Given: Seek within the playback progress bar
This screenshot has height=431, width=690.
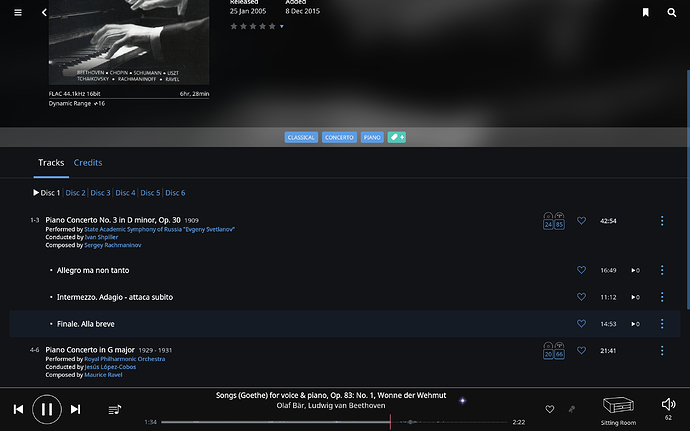Looking at the screenshot, I should [x=334, y=422].
